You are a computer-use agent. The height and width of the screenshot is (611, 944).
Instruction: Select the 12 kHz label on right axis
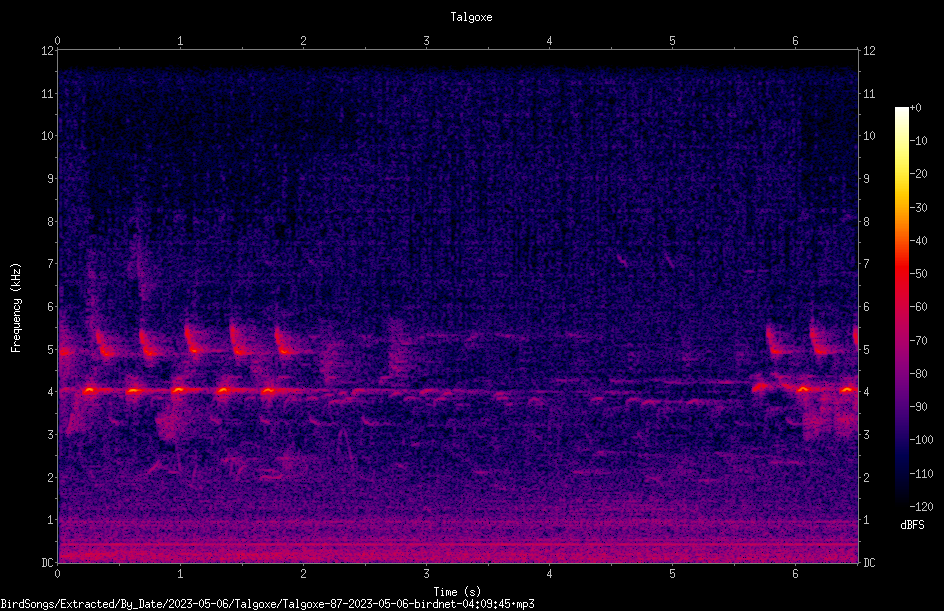point(869,51)
